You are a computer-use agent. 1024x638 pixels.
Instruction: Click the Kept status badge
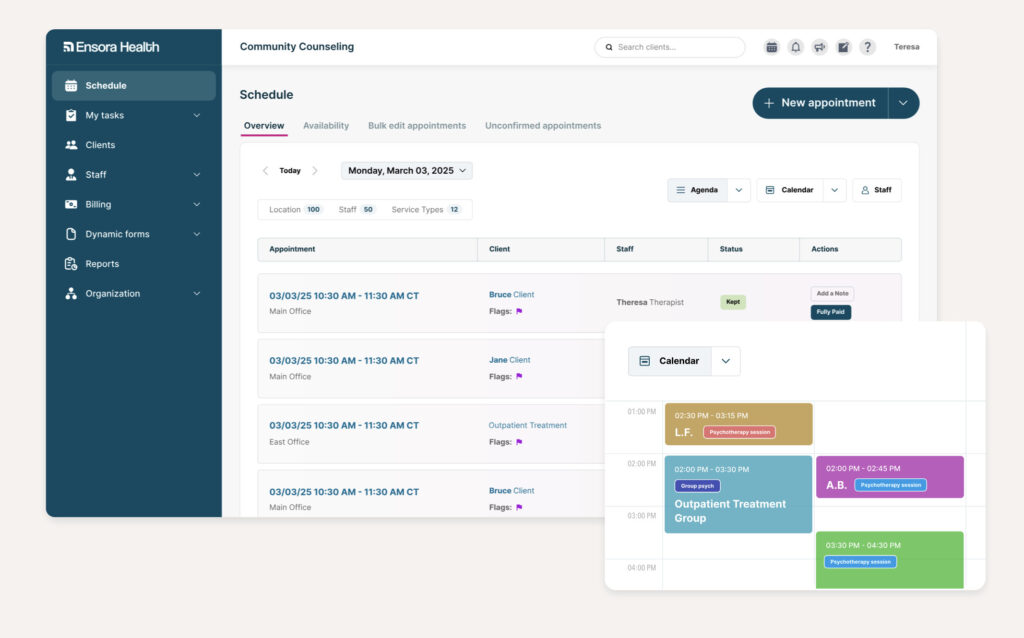pyautogui.click(x=733, y=302)
